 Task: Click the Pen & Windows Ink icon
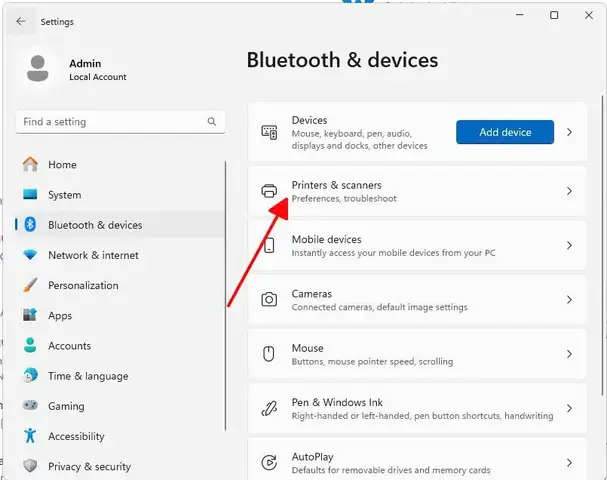pyautogui.click(x=269, y=408)
